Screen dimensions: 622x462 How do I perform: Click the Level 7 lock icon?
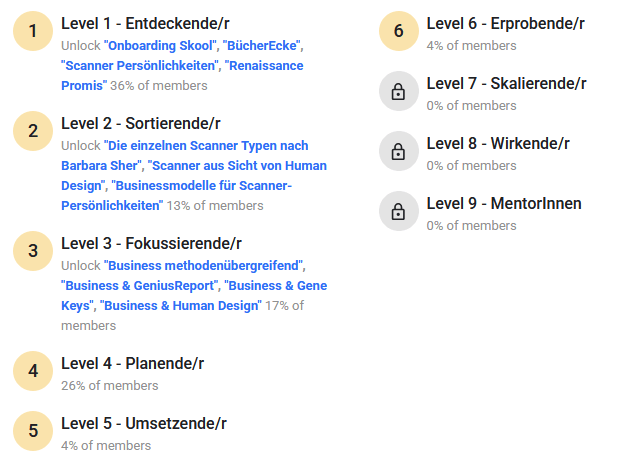click(x=398, y=92)
